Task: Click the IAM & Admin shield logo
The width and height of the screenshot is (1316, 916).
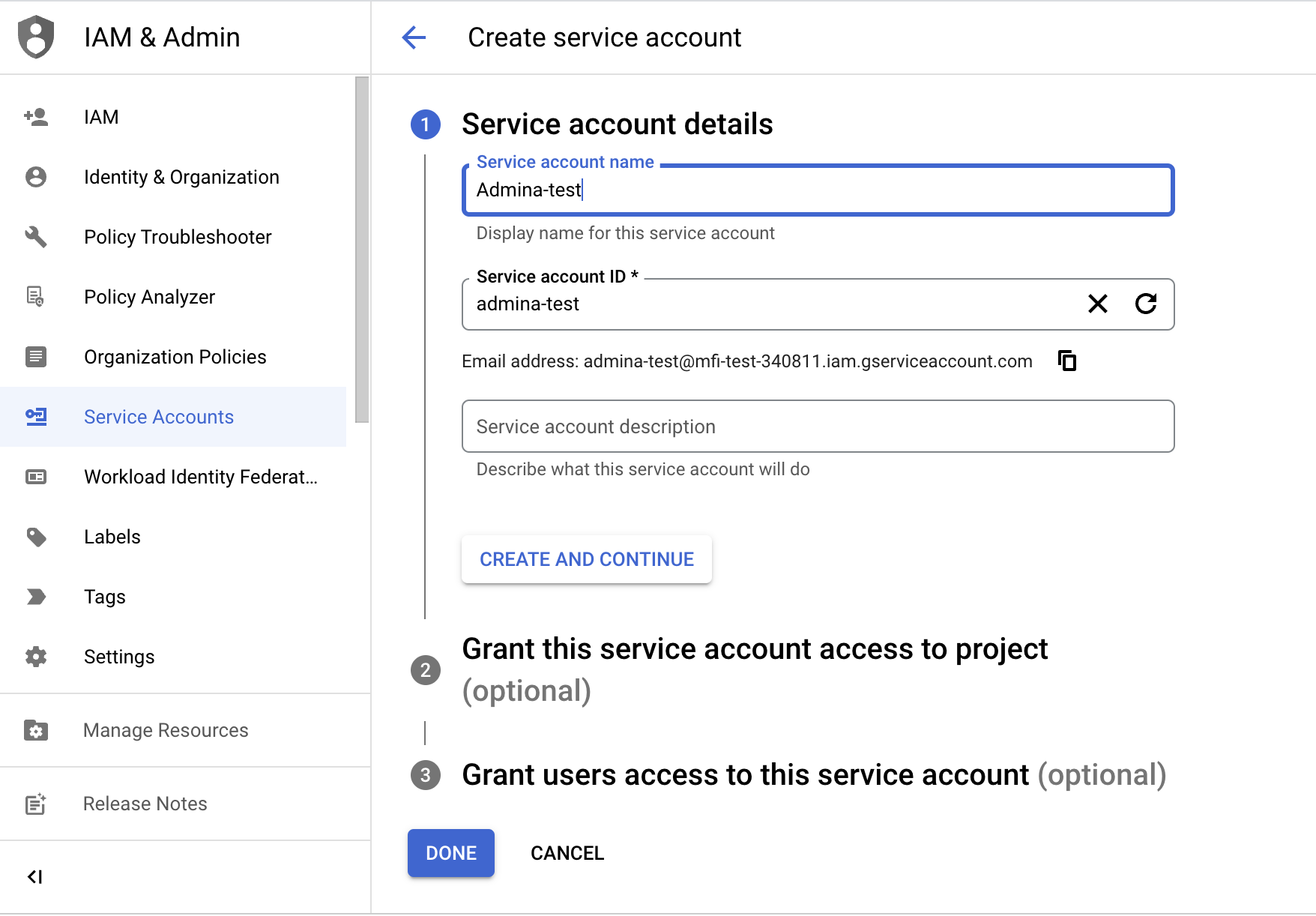Action: (x=36, y=37)
